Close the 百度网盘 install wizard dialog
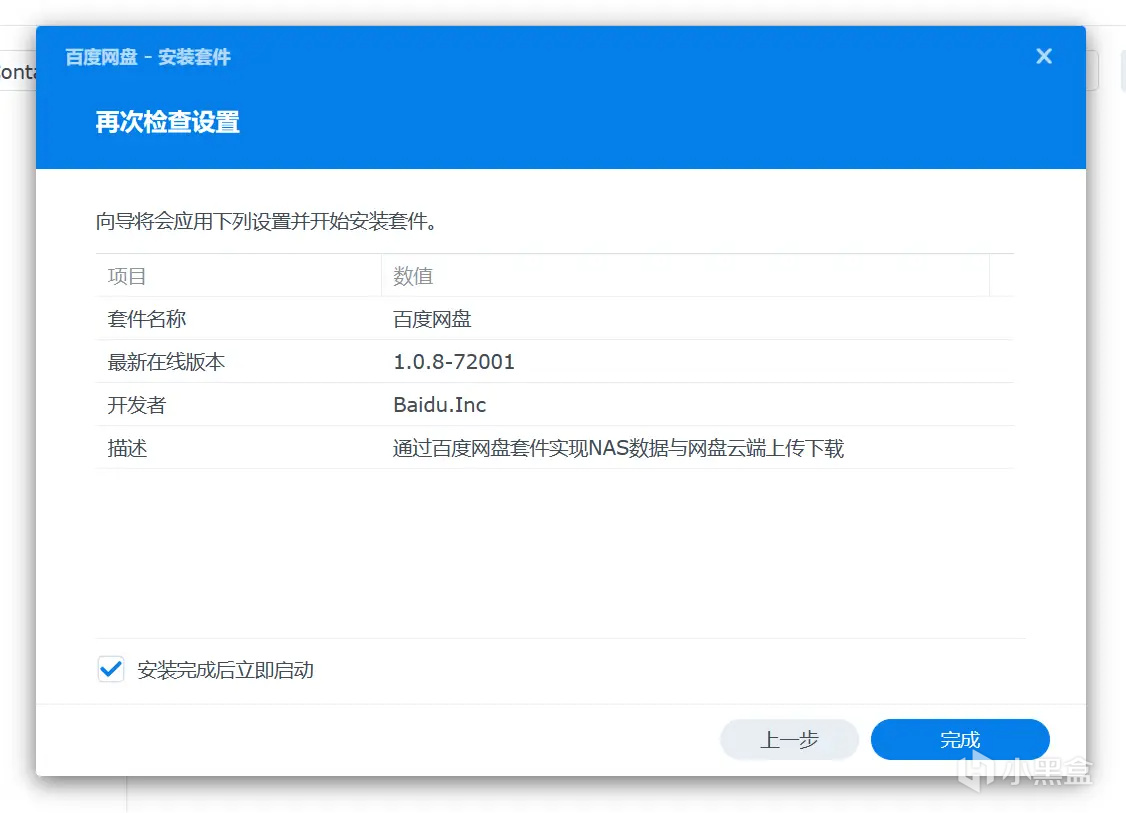 pyautogui.click(x=1043, y=56)
